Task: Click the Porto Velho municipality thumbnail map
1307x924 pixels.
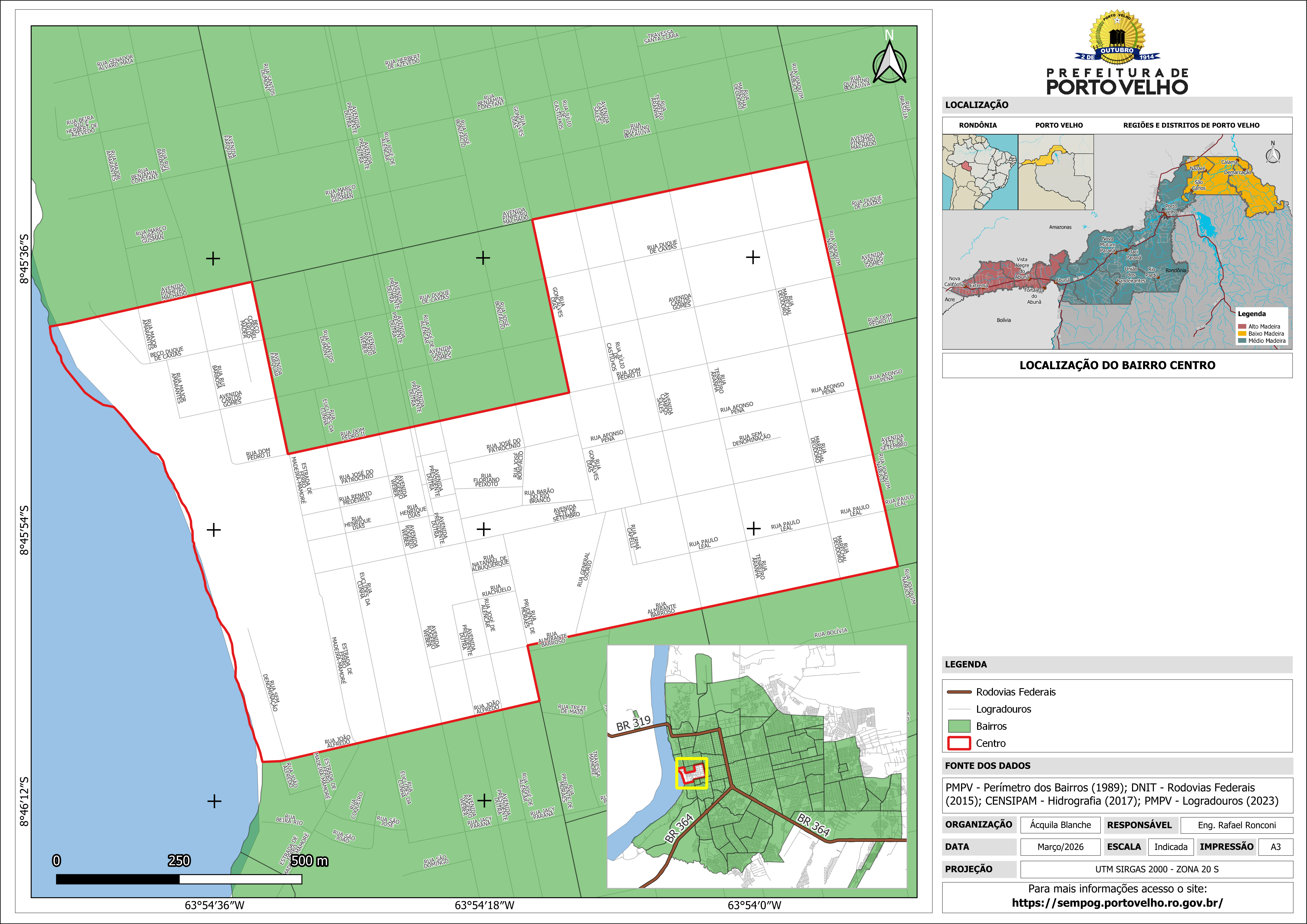Action: 1055,172
